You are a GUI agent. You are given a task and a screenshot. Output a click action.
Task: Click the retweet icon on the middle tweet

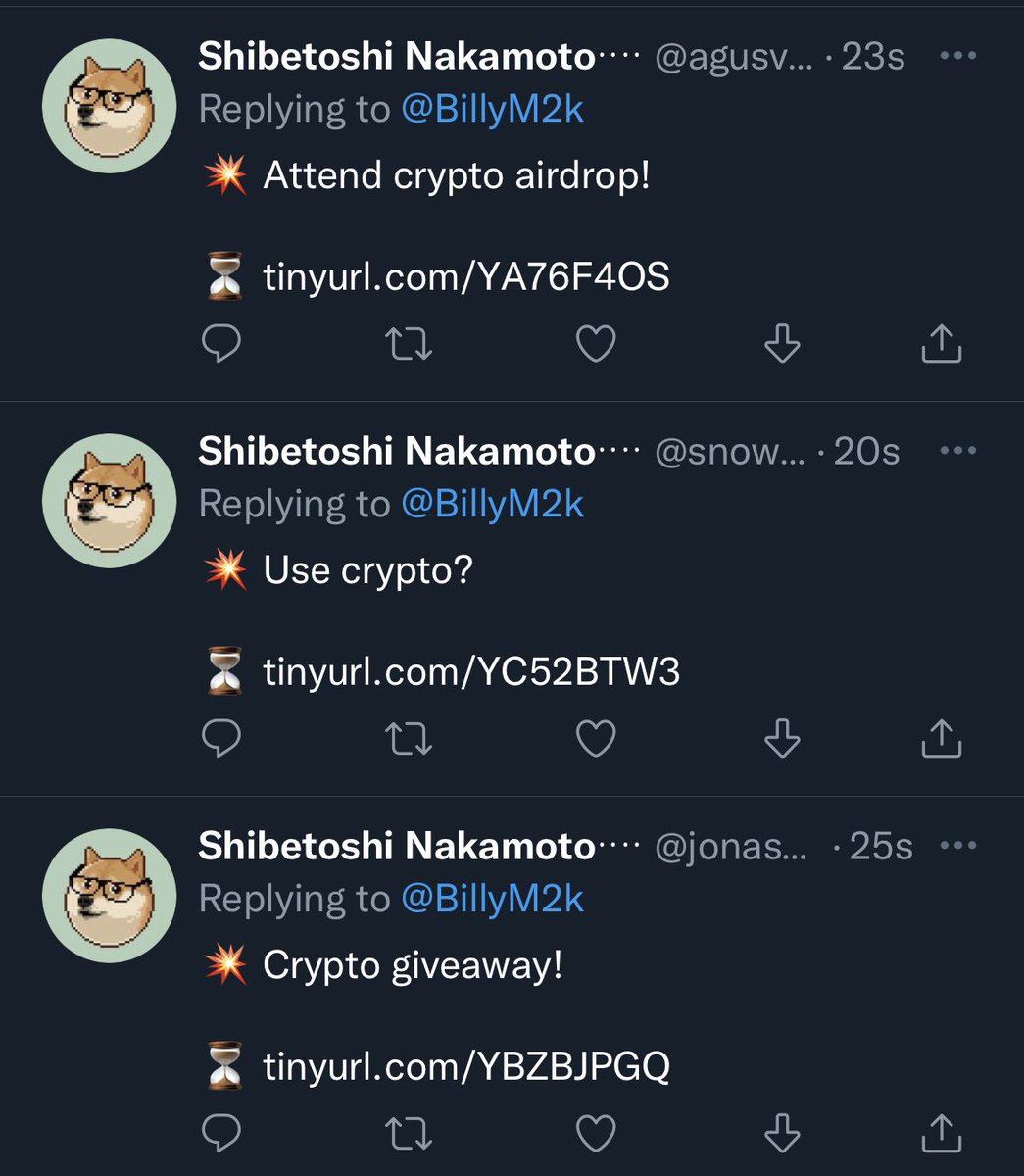click(409, 738)
